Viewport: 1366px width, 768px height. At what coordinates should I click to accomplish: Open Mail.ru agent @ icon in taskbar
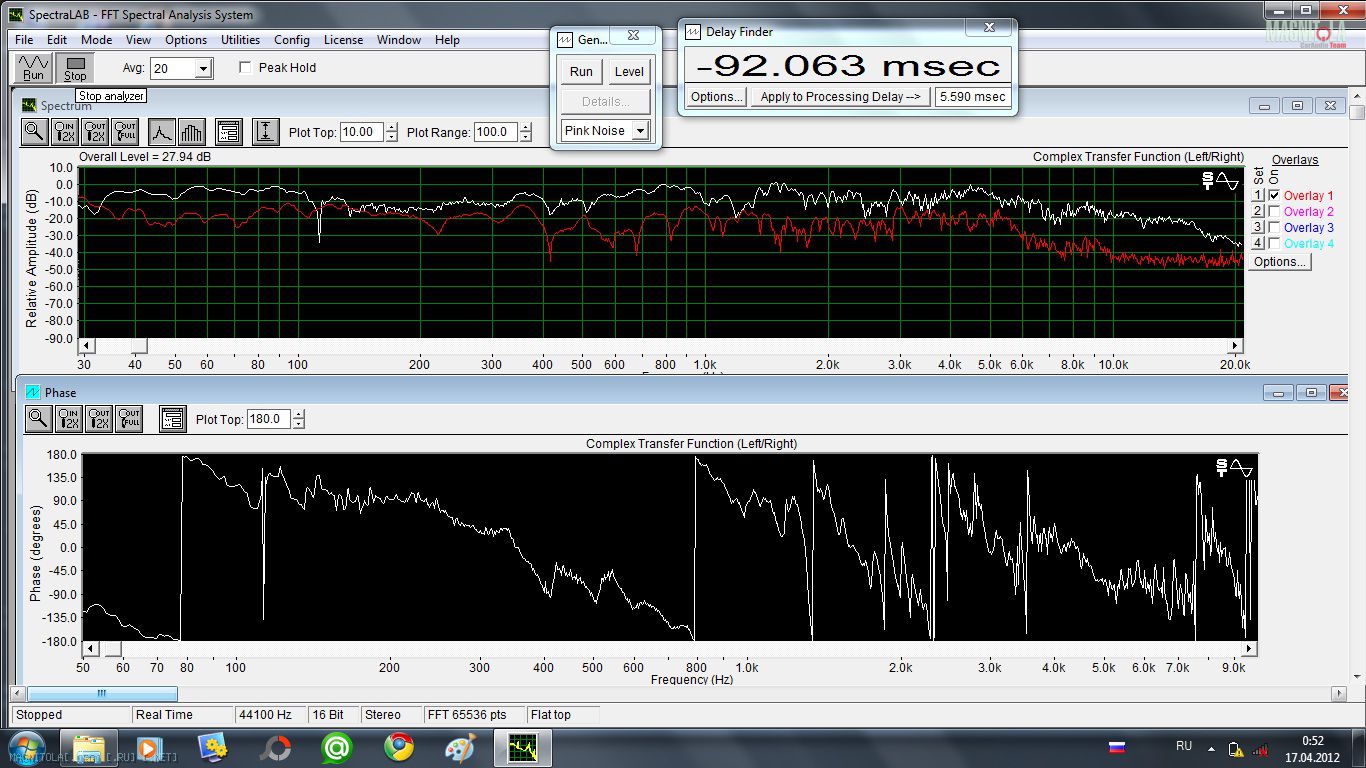[x=337, y=747]
